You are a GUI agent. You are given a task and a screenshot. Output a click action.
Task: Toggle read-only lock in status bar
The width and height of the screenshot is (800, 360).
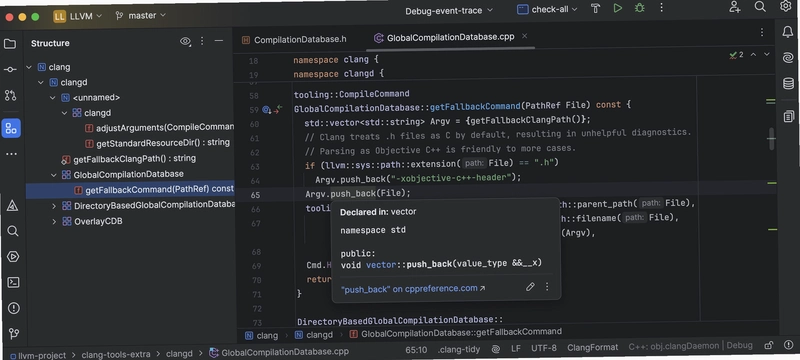(x=768, y=345)
